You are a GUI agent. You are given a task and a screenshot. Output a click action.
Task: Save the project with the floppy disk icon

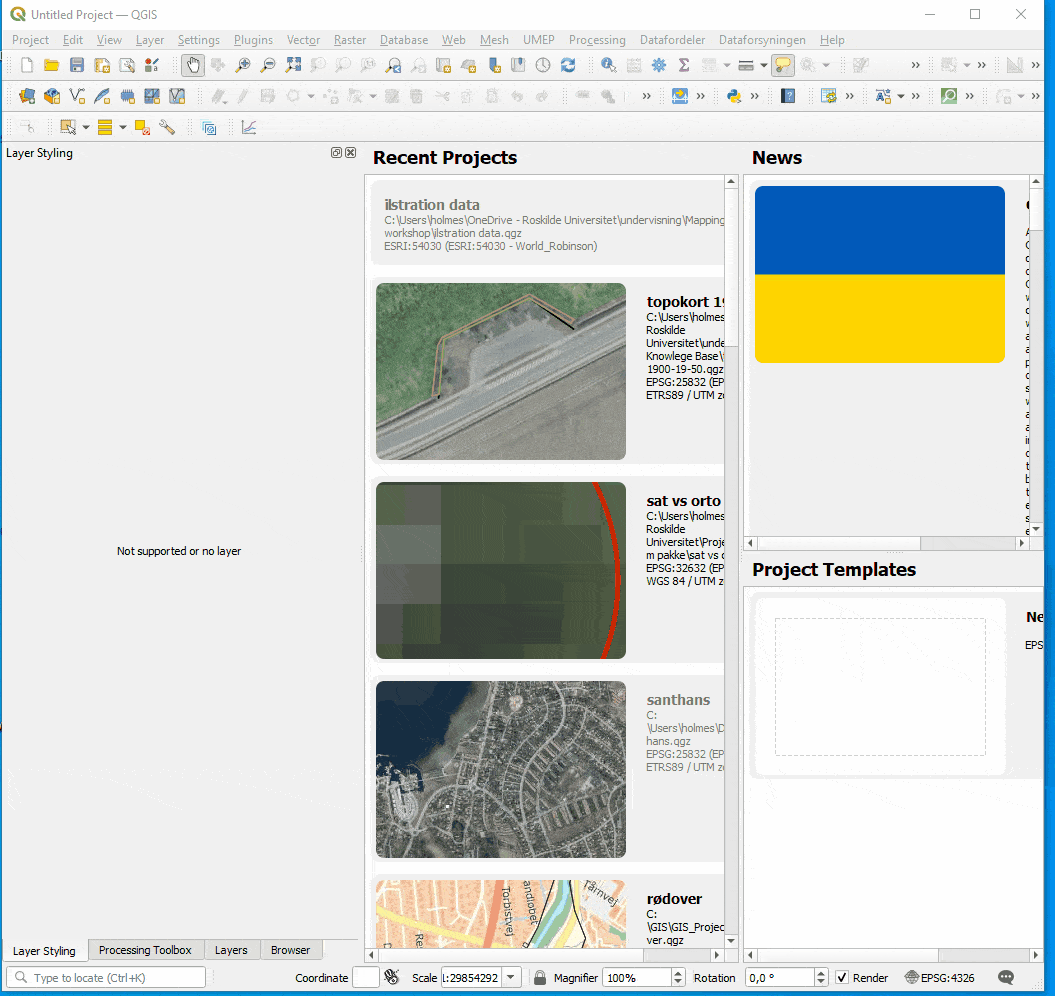[x=77, y=65]
